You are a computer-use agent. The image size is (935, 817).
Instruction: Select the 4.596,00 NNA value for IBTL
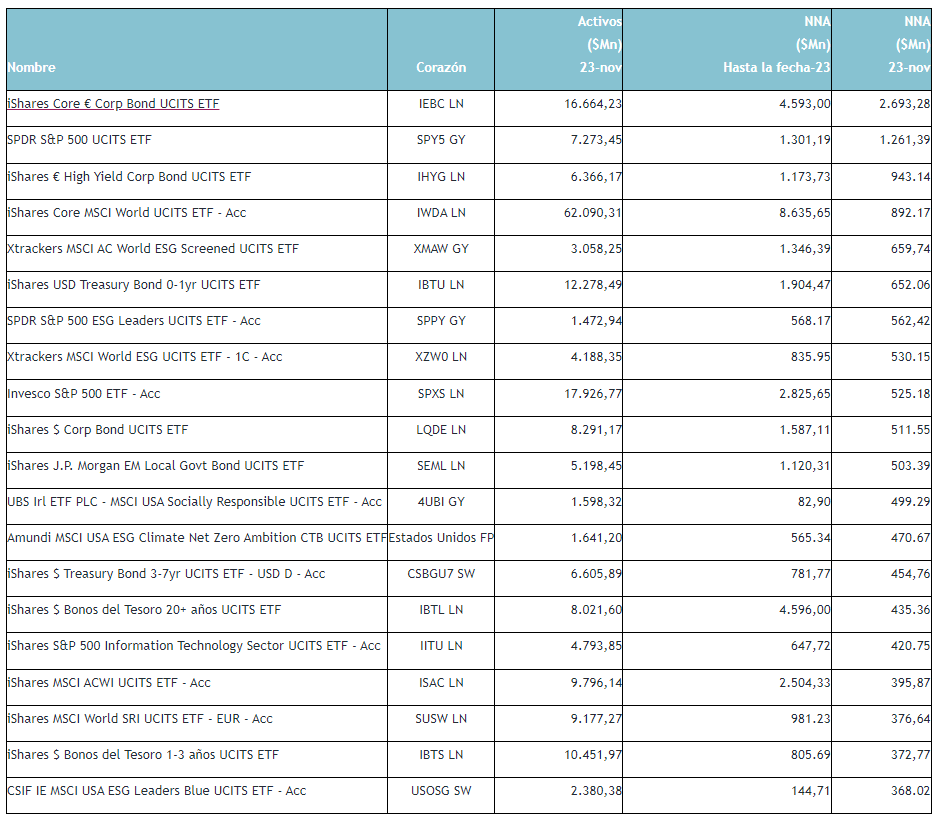pyautogui.click(x=804, y=610)
